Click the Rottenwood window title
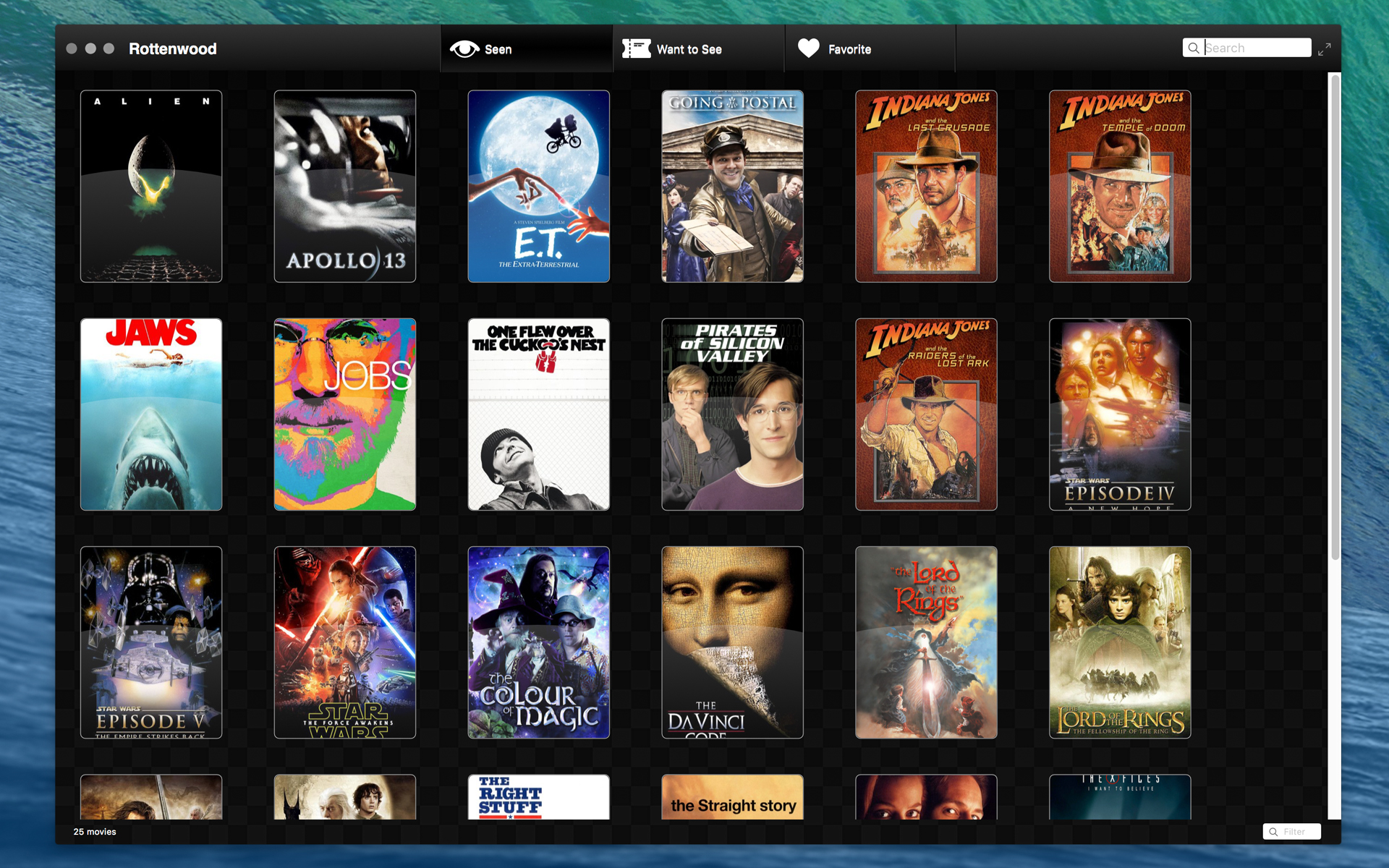The width and height of the screenshot is (1389, 868). point(173,48)
